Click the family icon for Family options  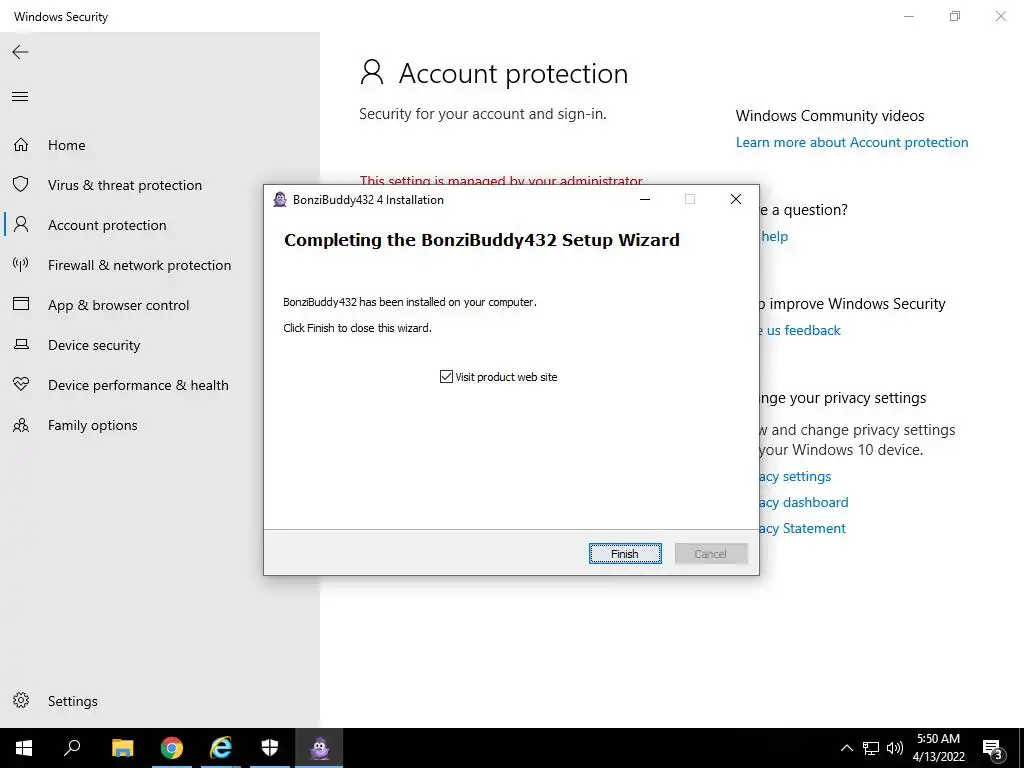pyautogui.click(x=21, y=425)
